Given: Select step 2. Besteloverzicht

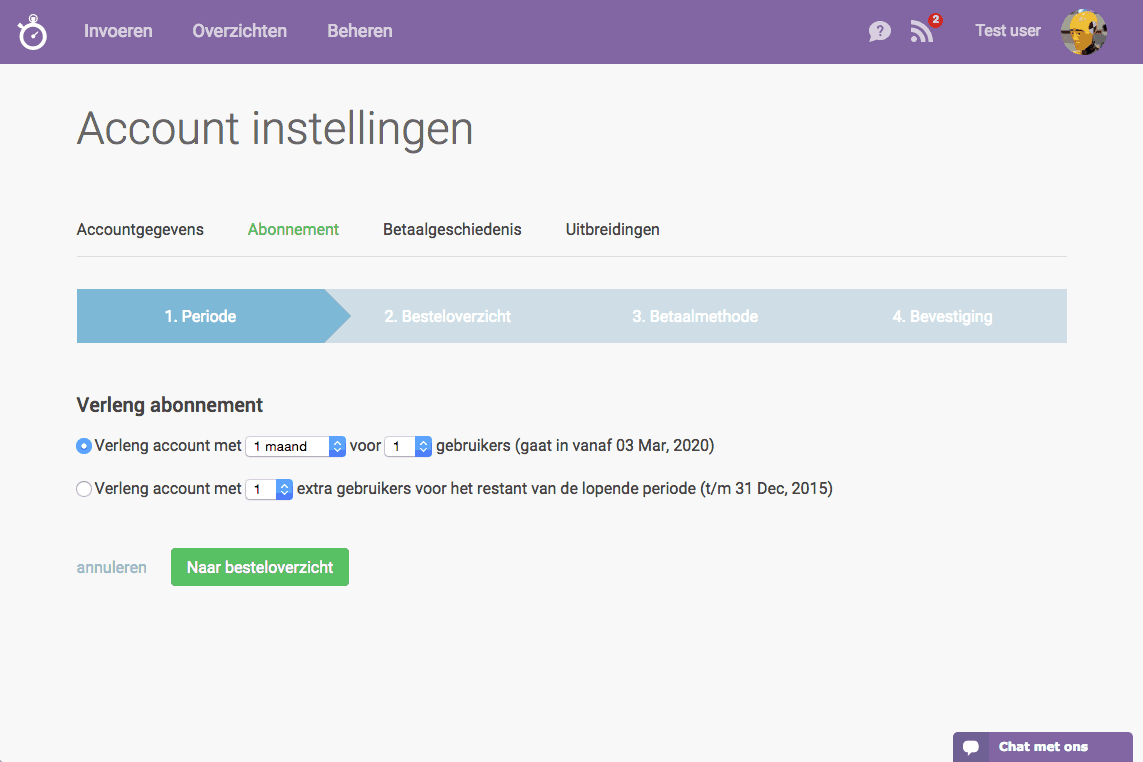Looking at the screenshot, I should (x=448, y=316).
